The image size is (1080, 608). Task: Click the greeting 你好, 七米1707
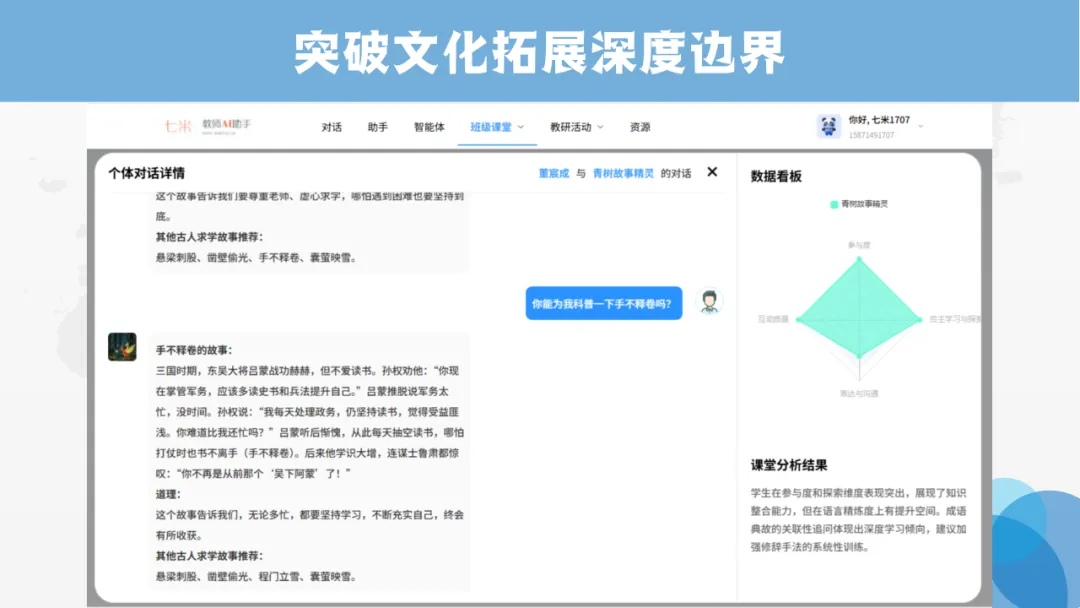click(x=879, y=120)
